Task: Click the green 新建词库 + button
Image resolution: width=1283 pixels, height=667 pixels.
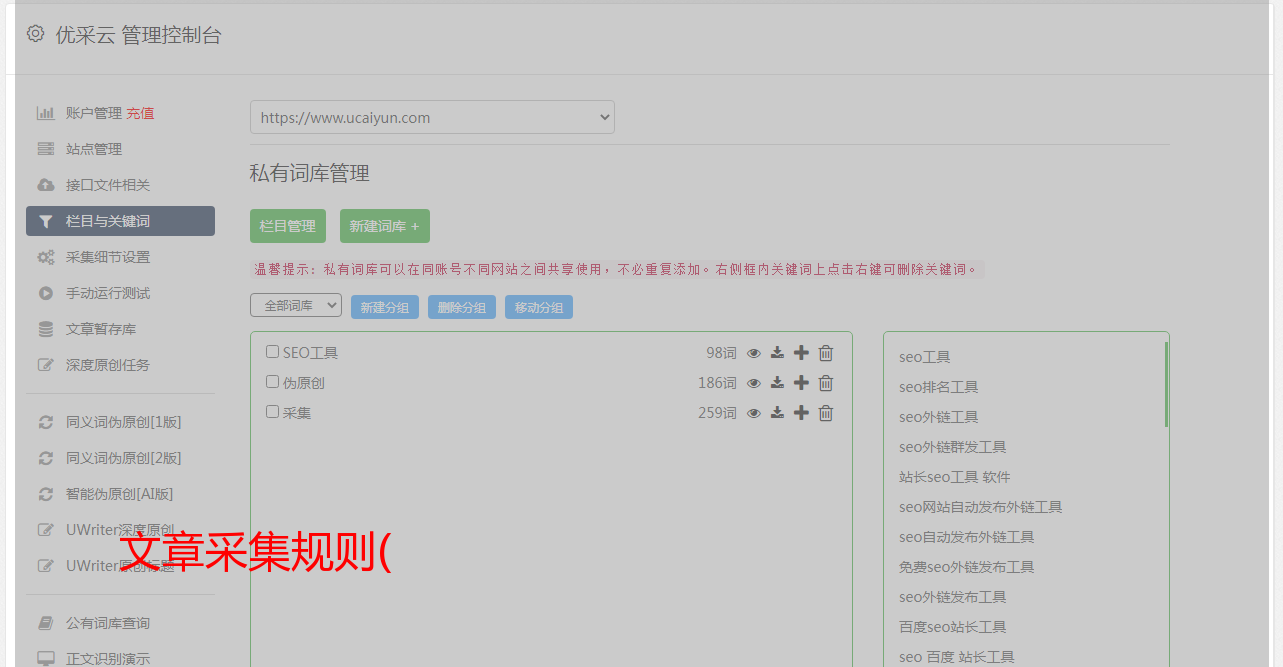Action: (x=385, y=226)
